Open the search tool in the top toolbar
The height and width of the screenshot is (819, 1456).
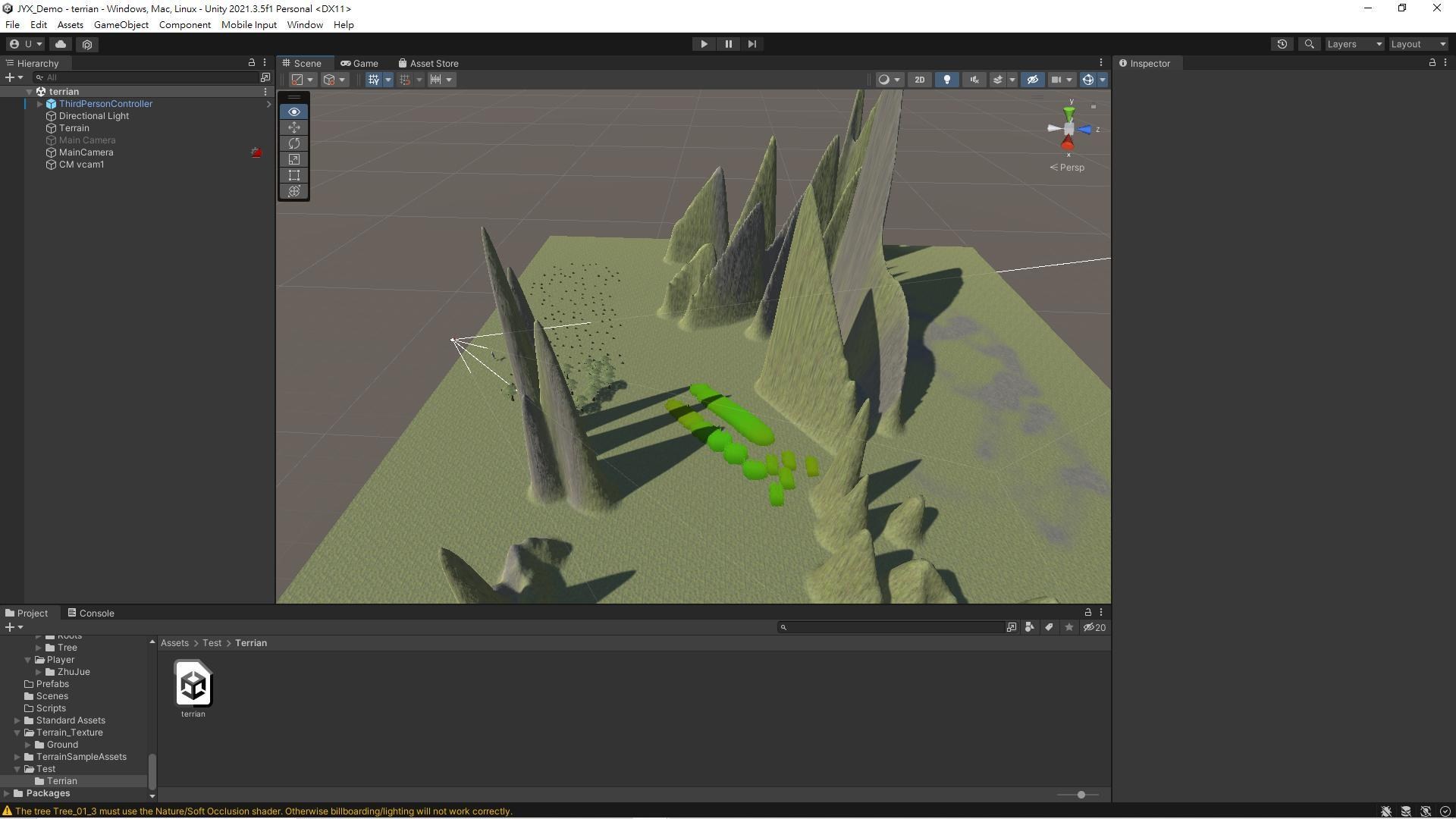click(1309, 44)
